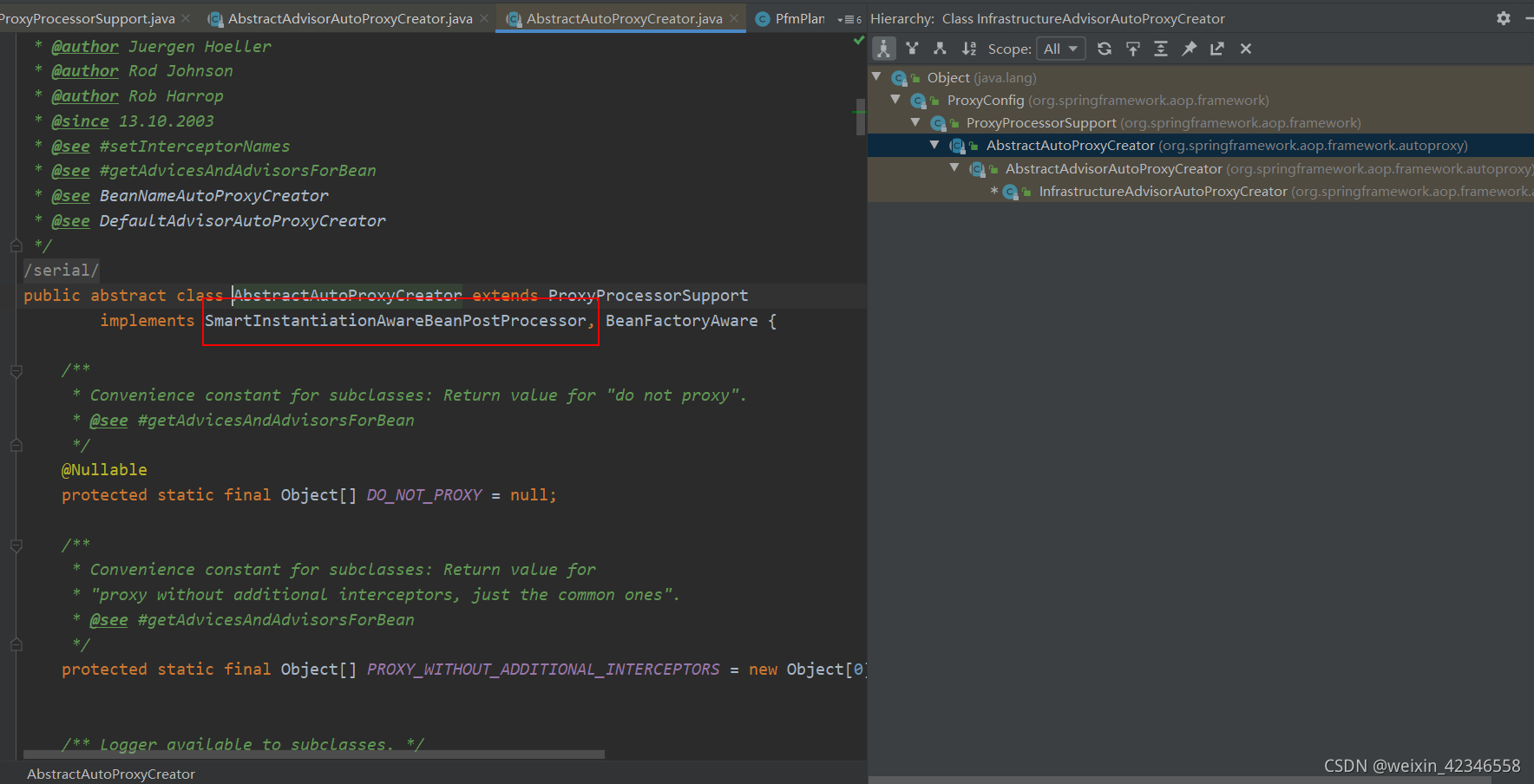The height and width of the screenshot is (784, 1534).
Task: Select Object (java.lang) in hierarchy
Action: point(1201,77)
